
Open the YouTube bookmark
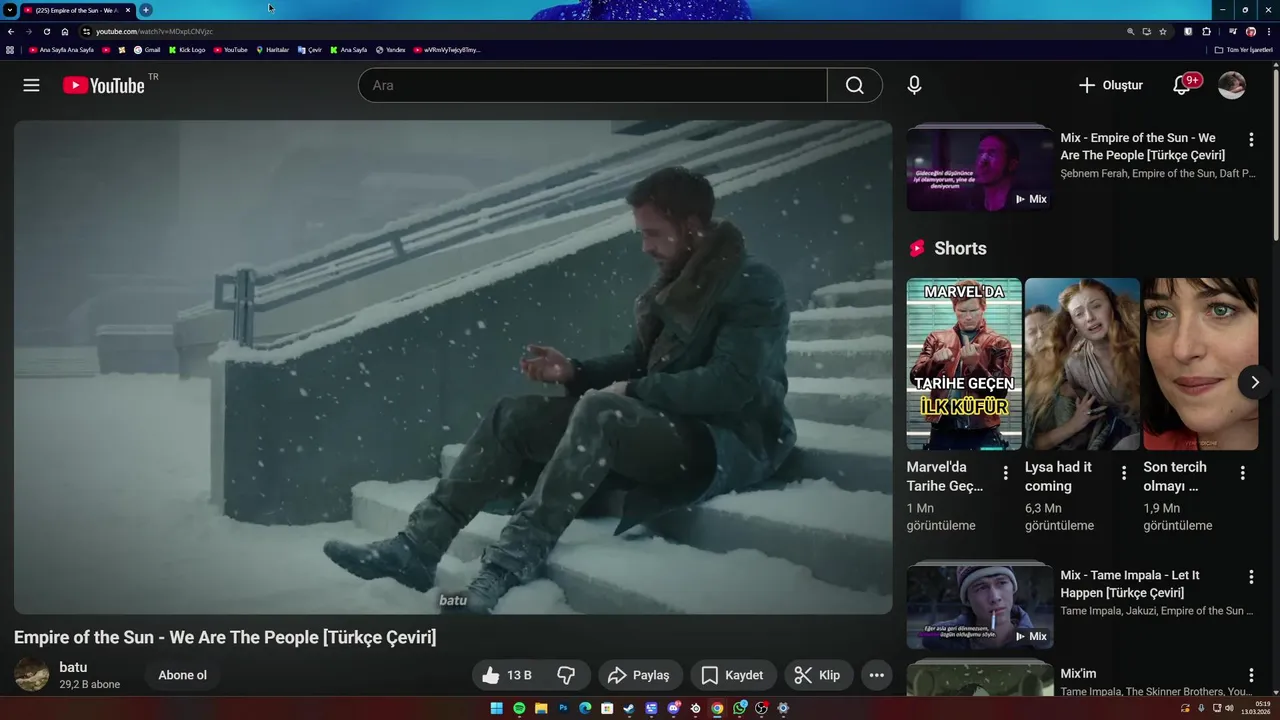[x=230, y=49]
